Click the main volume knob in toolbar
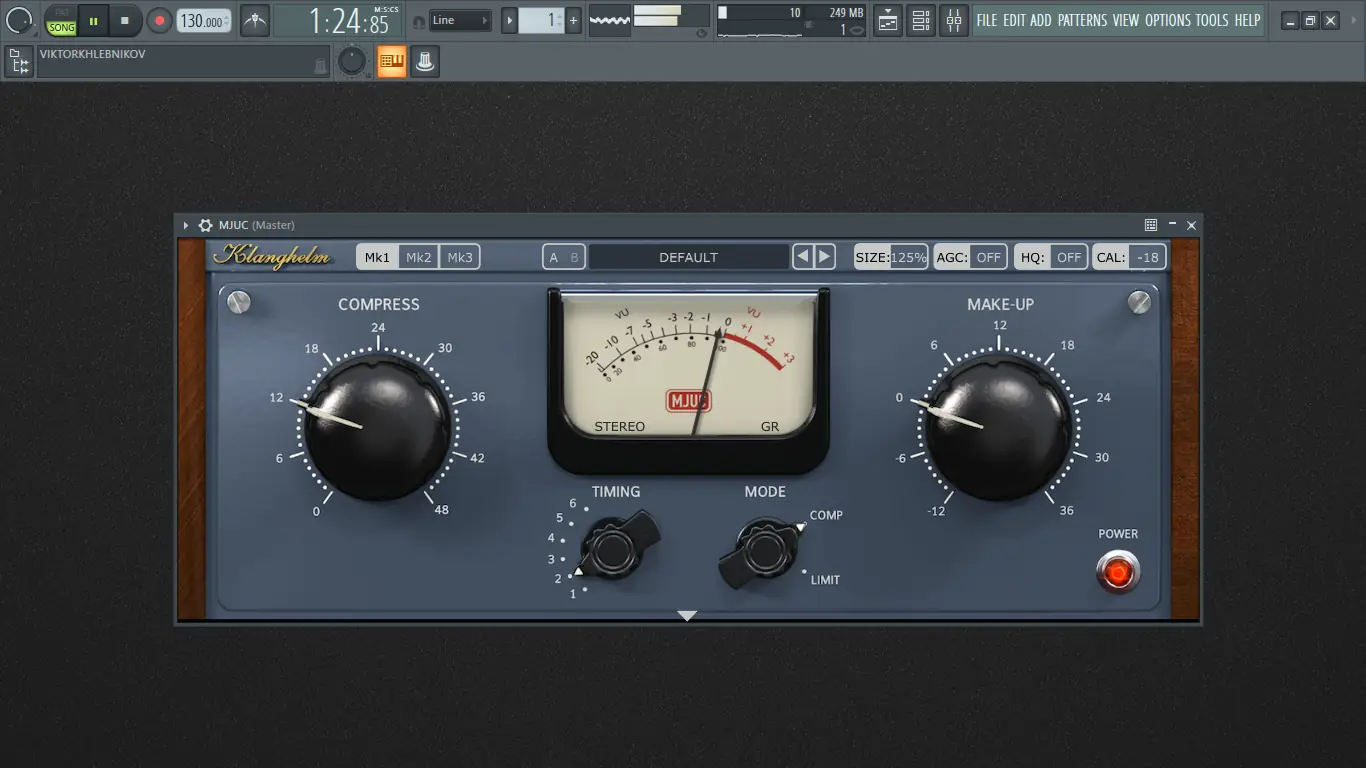The height and width of the screenshot is (768, 1366). pyautogui.click(x=20, y=19)
